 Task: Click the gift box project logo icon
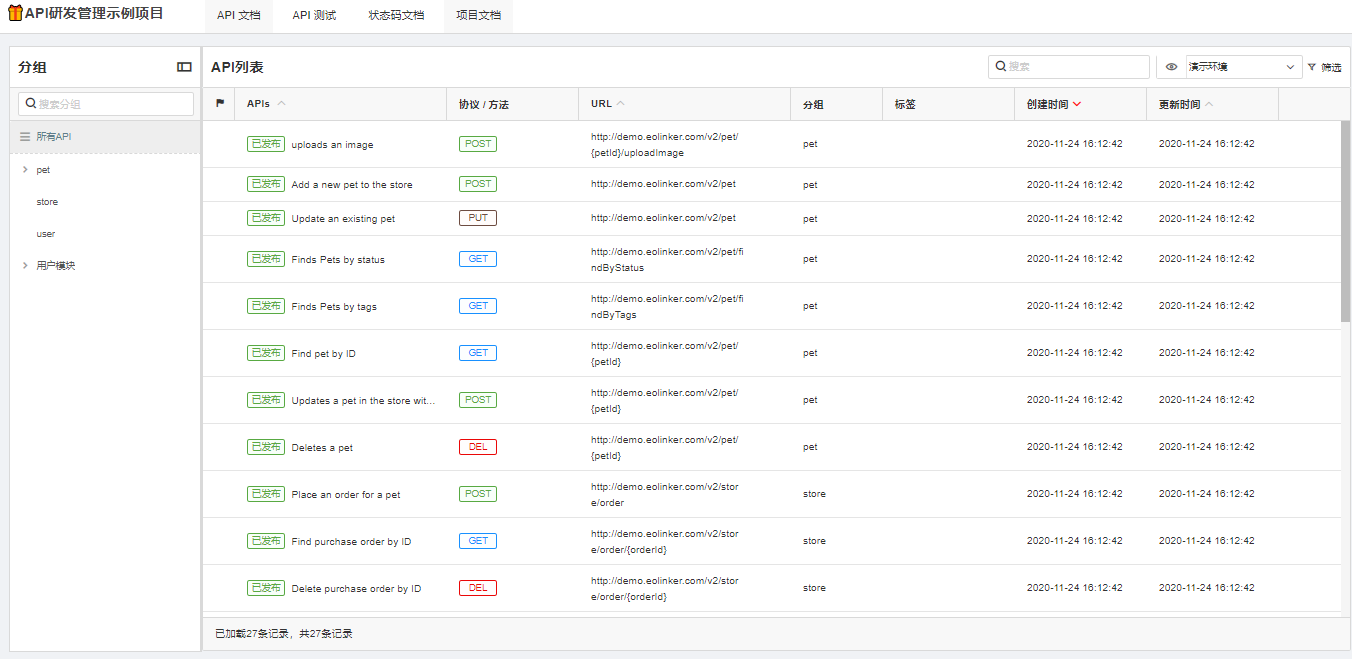coord(15,14)
